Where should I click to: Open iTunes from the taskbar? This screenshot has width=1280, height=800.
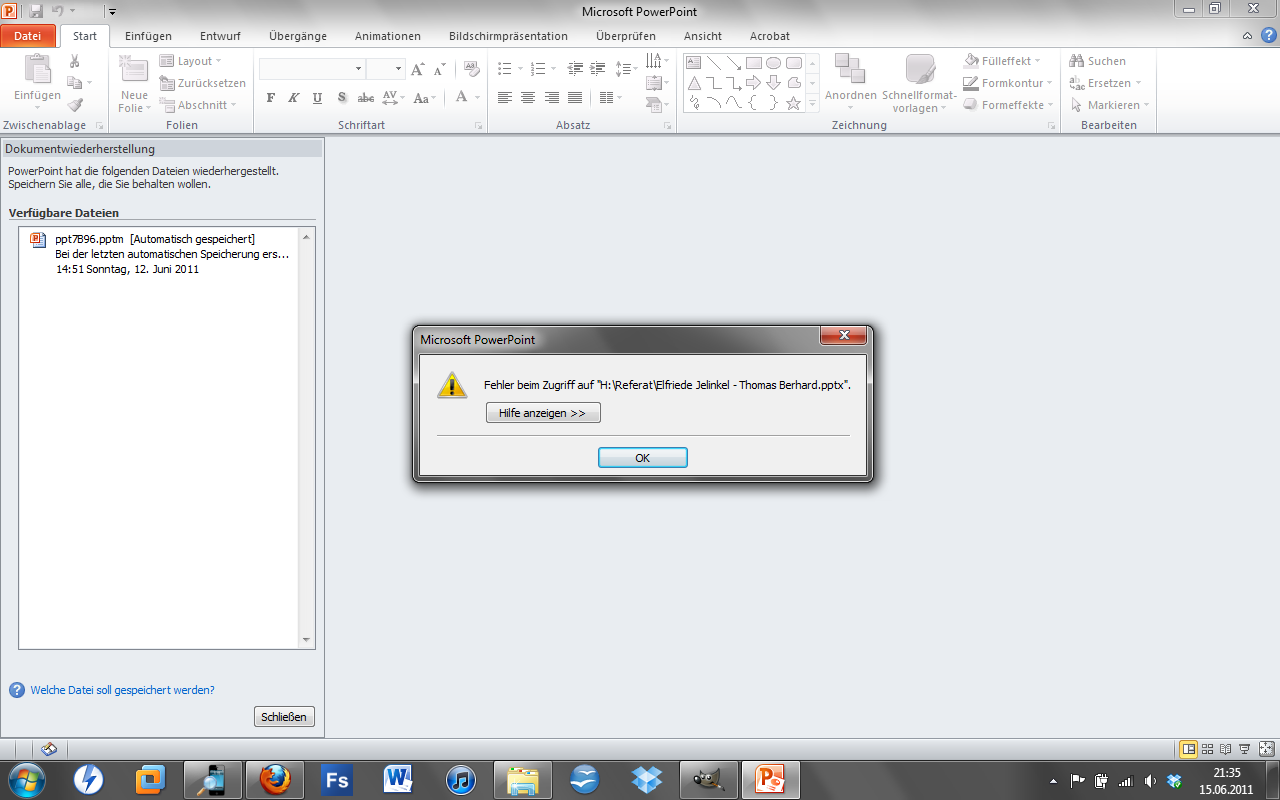[x=460, y=779]
